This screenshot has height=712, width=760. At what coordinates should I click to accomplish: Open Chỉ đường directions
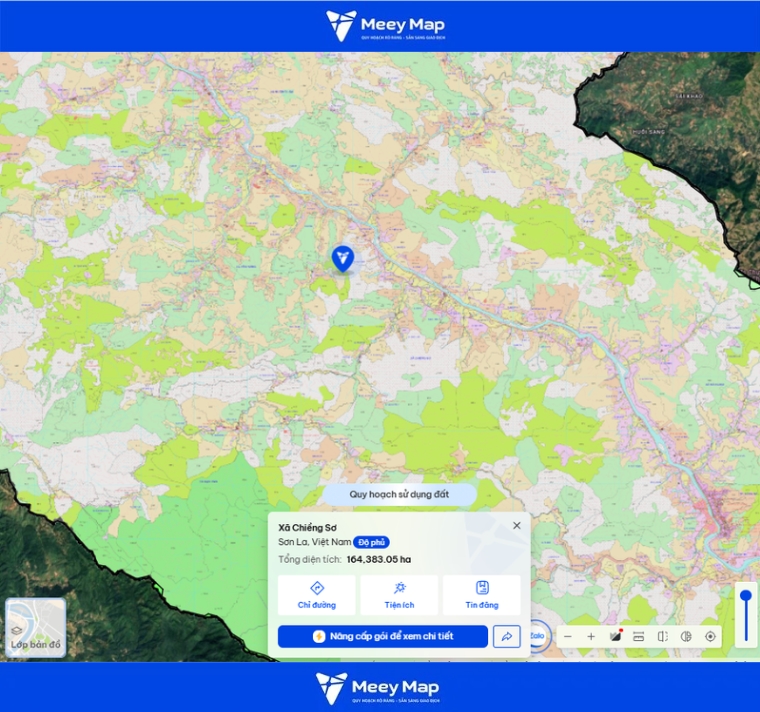[x=317, y=595]
